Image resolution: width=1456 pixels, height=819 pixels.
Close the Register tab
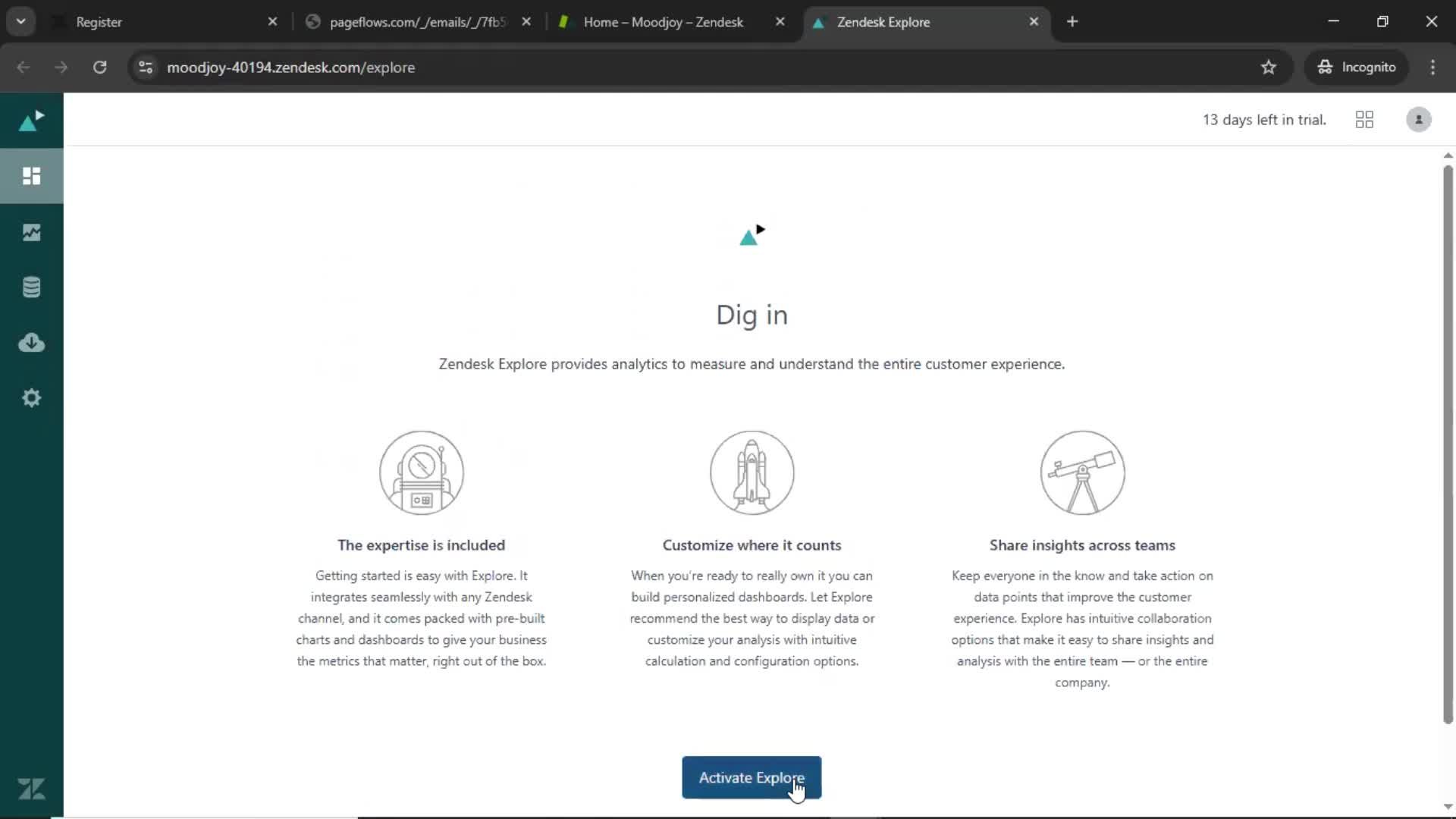click(x=272, y=22)
